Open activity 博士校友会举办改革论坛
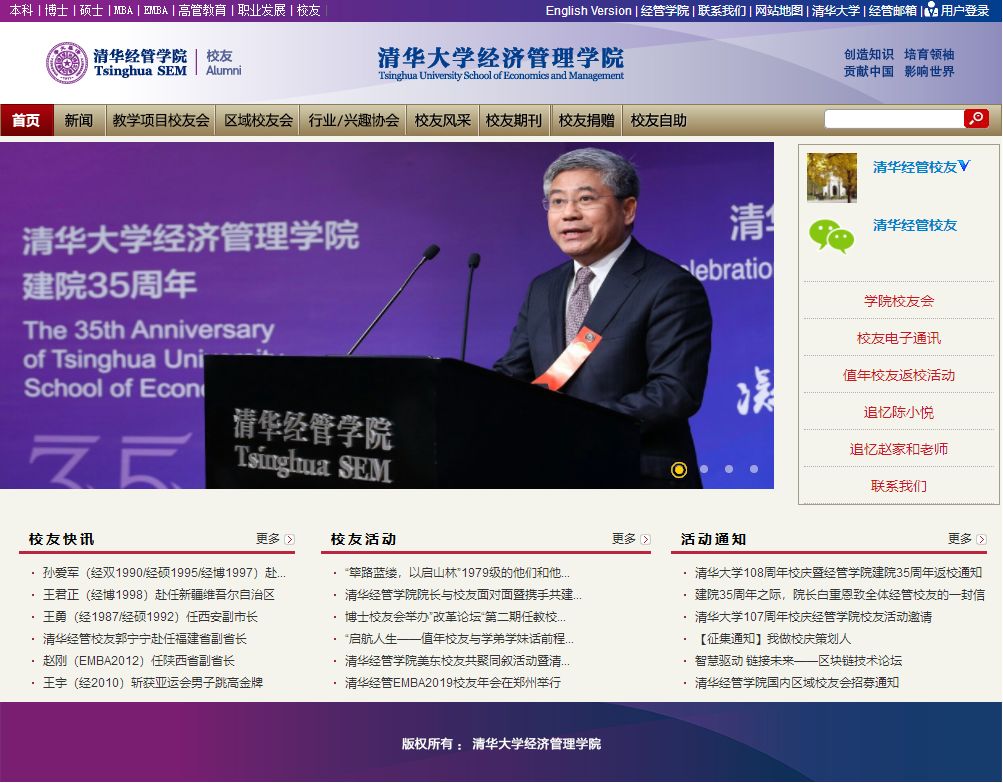 click(455, 617)
